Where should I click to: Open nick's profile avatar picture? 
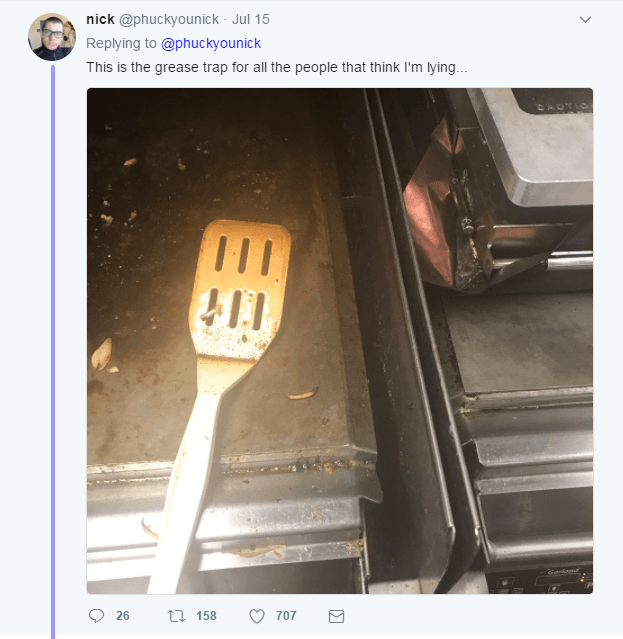pyautogui.click(x=52, y=37)
